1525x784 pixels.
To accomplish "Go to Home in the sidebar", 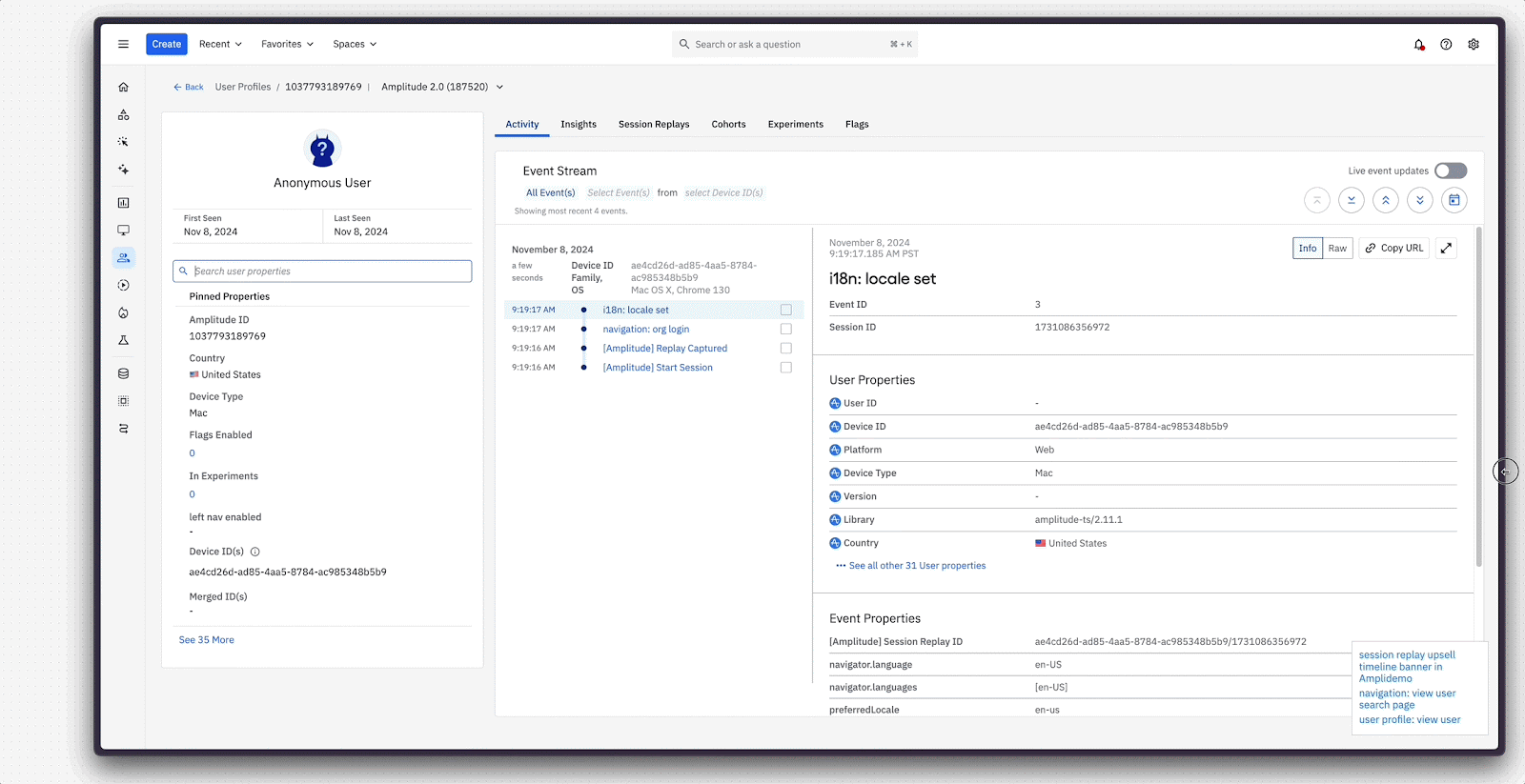I will pyautogui.click(x=123, y=87).
